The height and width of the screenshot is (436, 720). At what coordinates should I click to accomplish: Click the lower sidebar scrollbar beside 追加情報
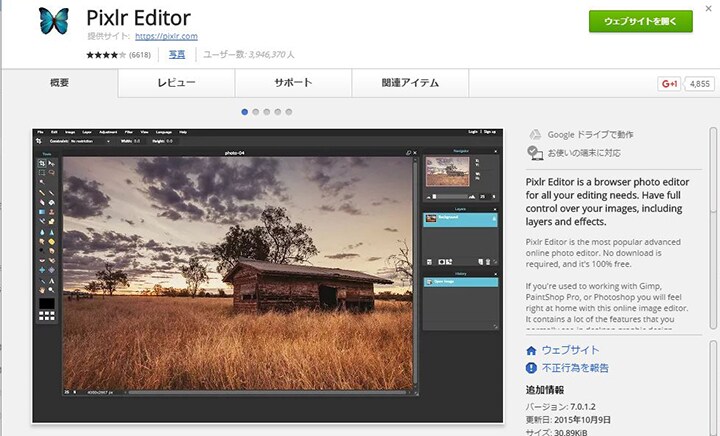713,388
